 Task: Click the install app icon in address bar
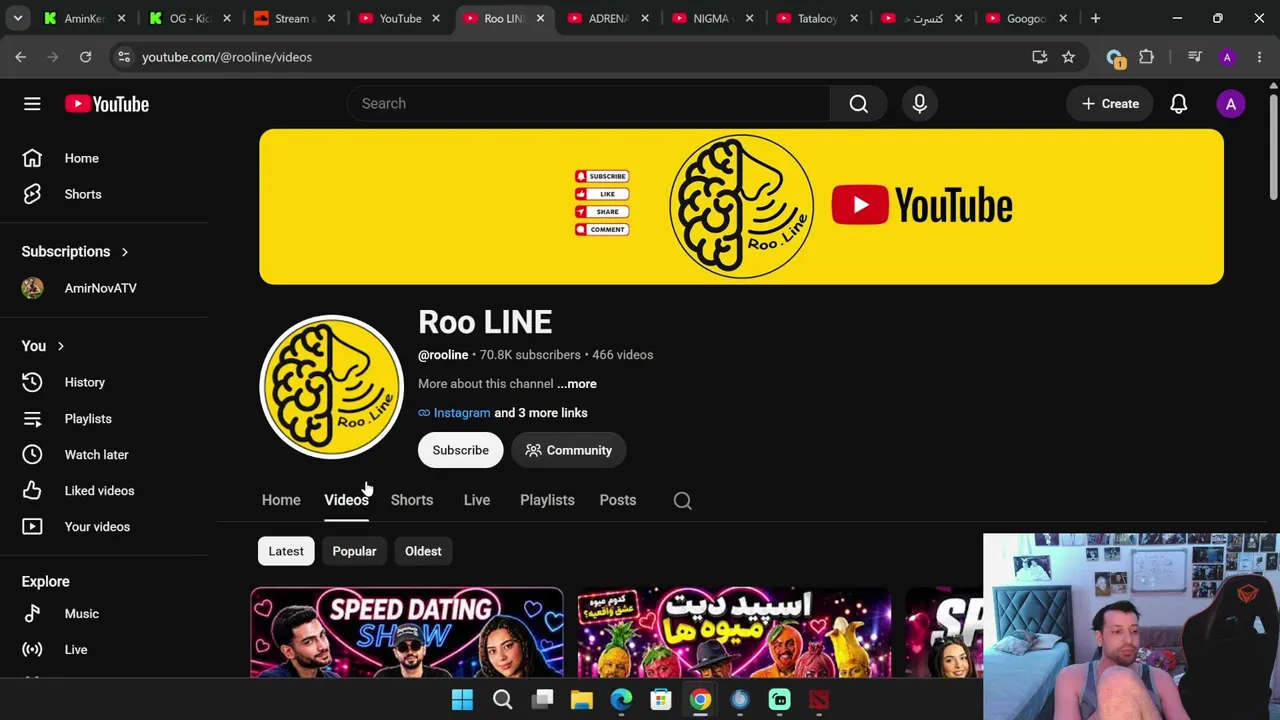(x=1040, y=57)
